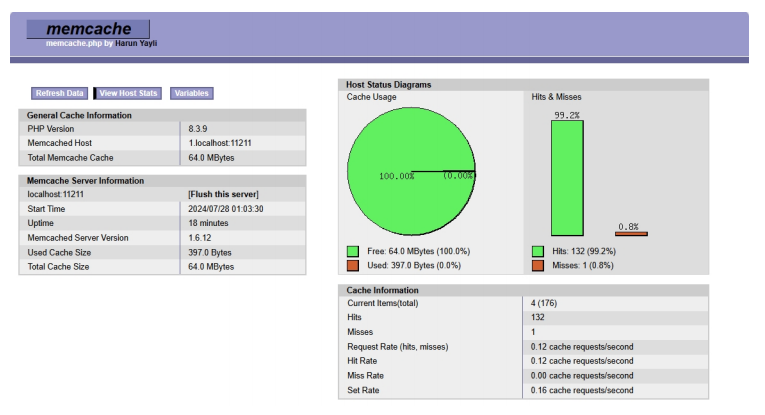Click Hits value 132 in table
The height and width of the screenshot is (415, 765).
(537, 317)
